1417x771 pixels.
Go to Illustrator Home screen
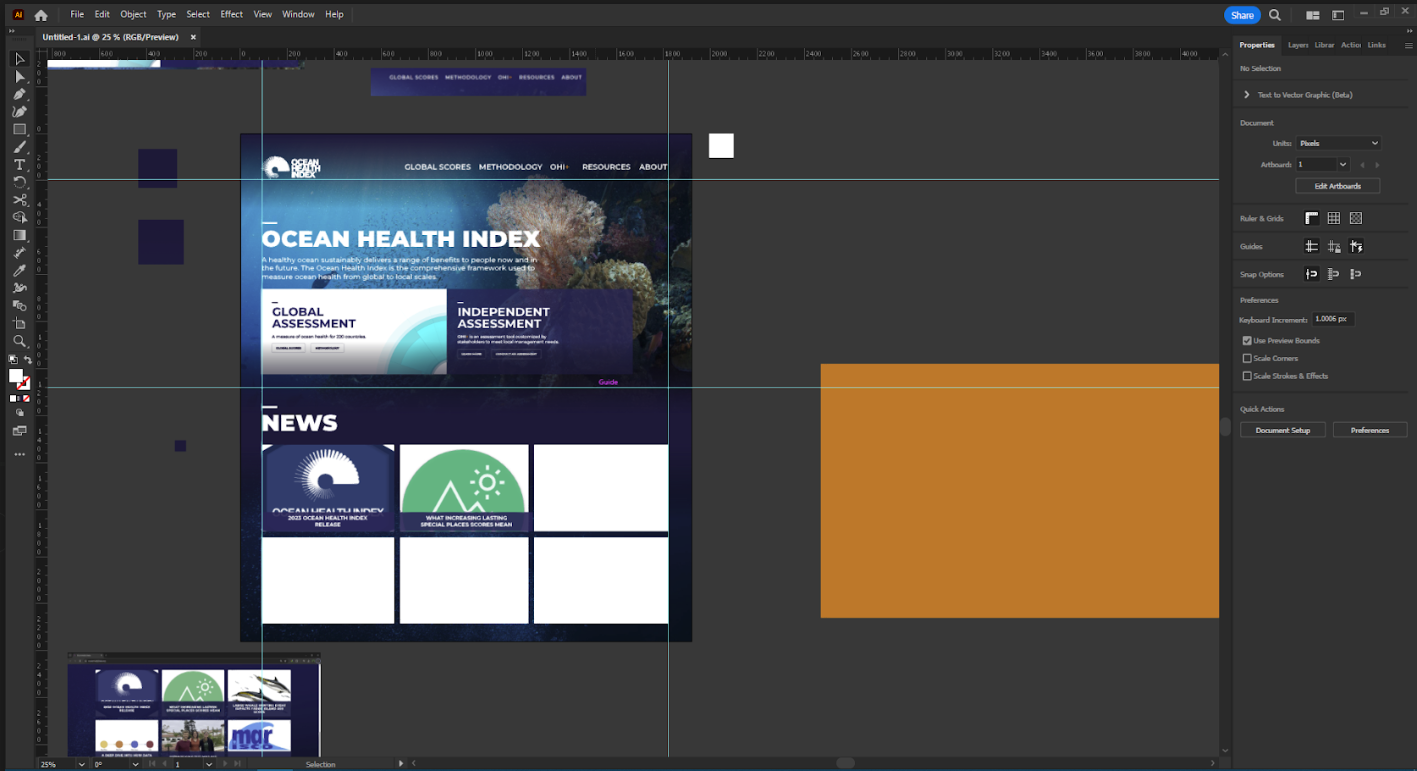[41, 15]
